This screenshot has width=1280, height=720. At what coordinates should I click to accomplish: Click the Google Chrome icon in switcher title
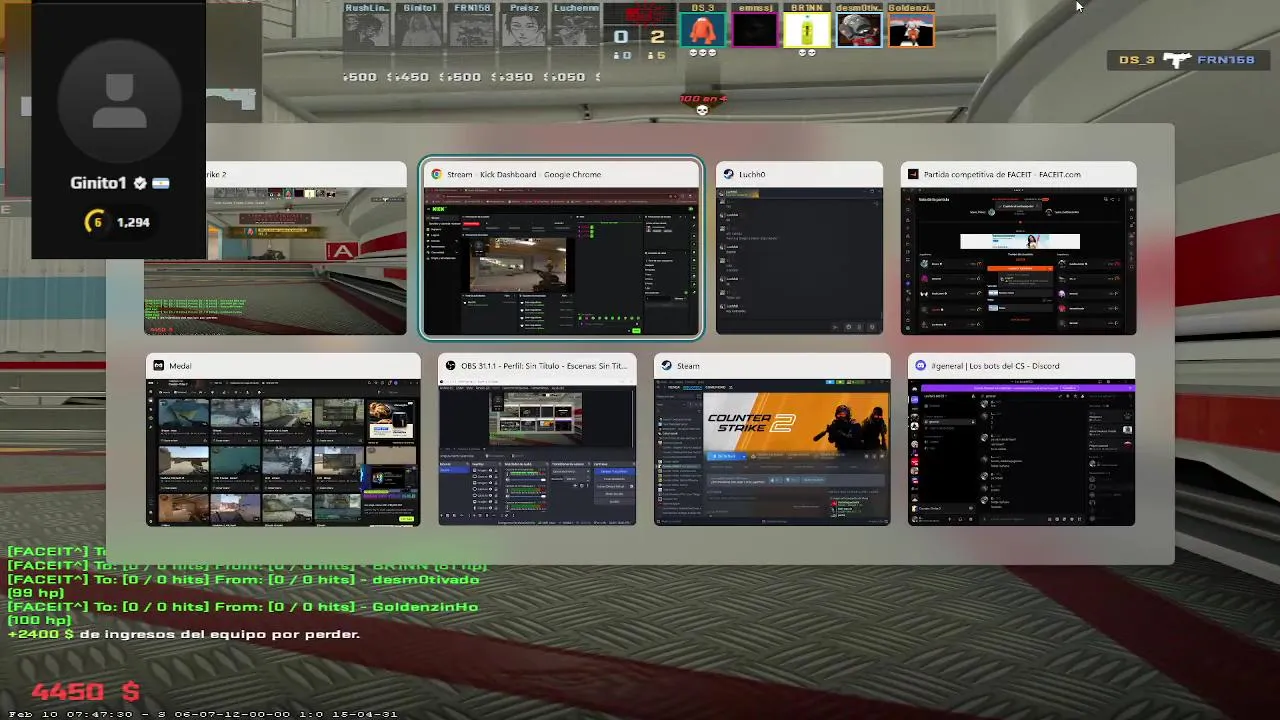pos(436,174)
